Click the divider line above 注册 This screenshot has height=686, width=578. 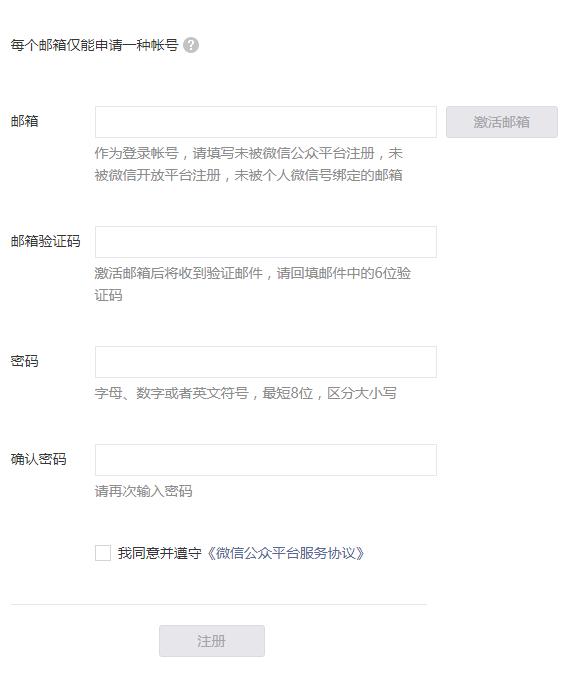(218, 605)
